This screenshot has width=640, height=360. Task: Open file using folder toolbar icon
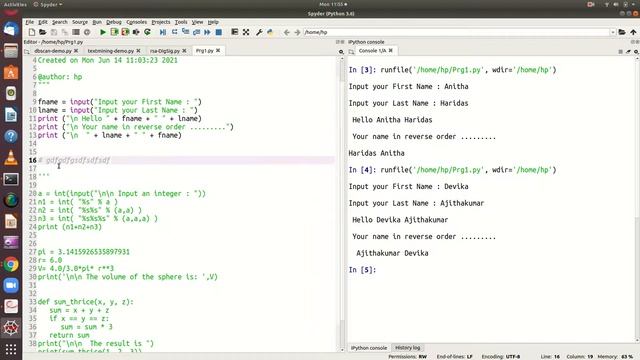tap(42, 32)
